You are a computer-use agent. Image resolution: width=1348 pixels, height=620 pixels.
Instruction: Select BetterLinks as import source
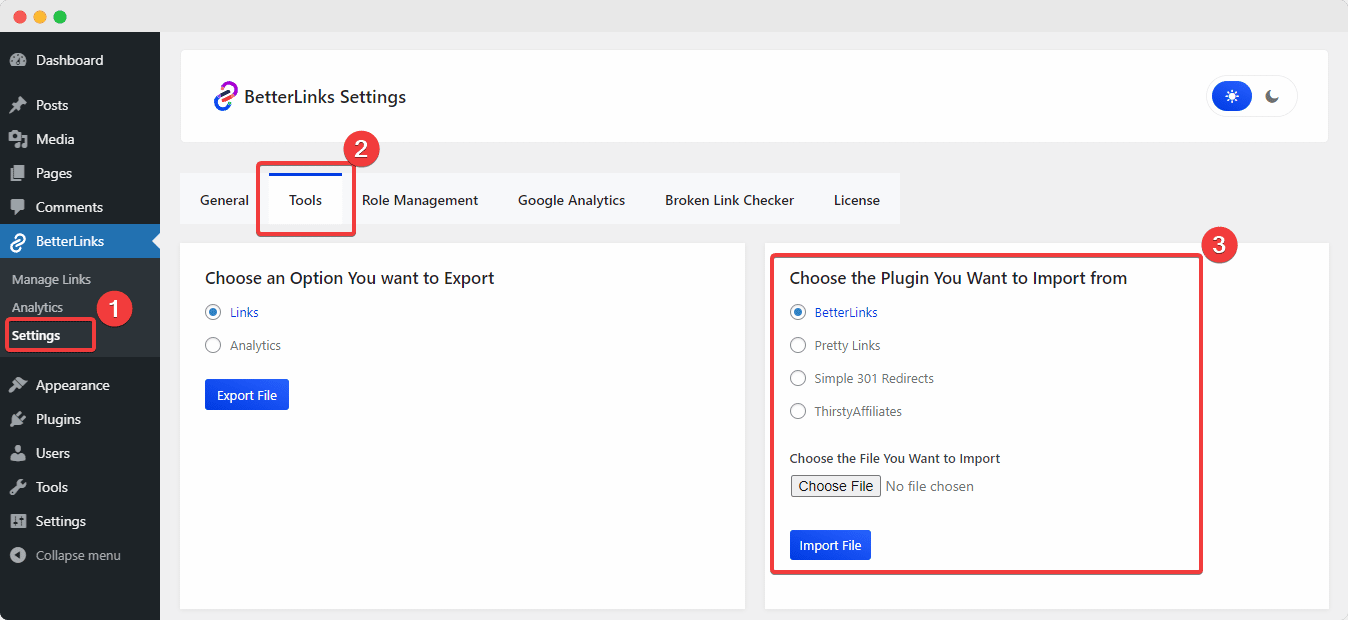point(798,312)
